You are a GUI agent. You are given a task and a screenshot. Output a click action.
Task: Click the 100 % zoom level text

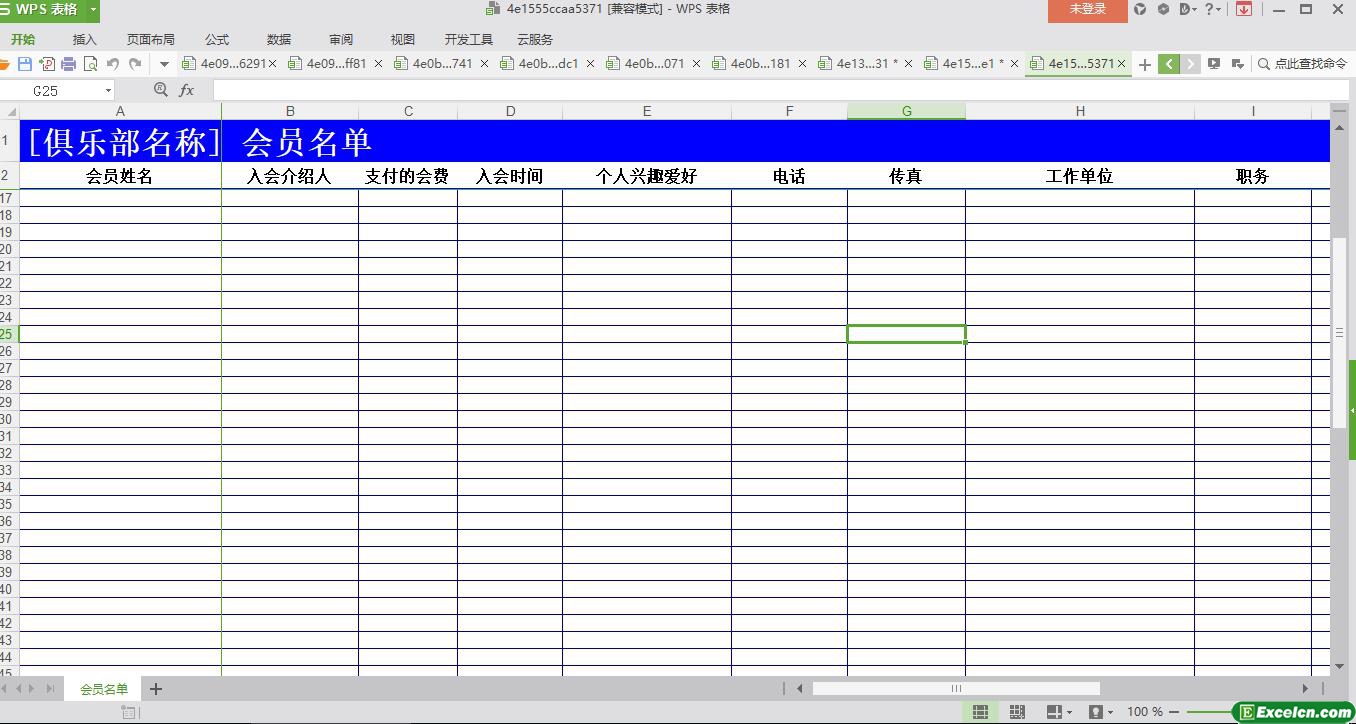pyautogui.click(x=1145, y=712)
